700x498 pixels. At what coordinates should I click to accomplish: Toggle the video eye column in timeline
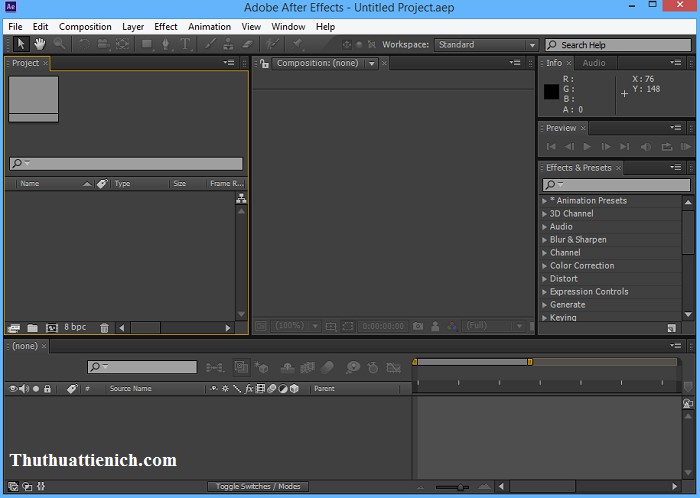coord(13,388)
